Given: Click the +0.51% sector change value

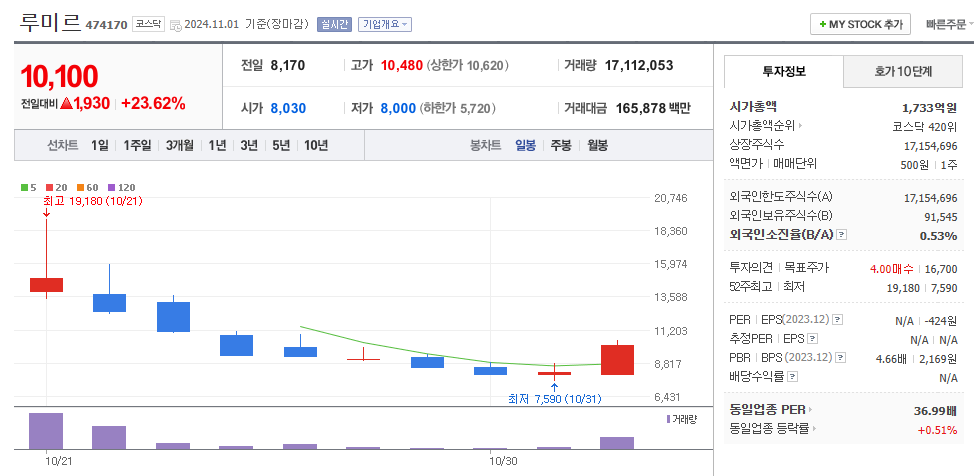Looking at the screenshot, I should [x=938, y=430].
